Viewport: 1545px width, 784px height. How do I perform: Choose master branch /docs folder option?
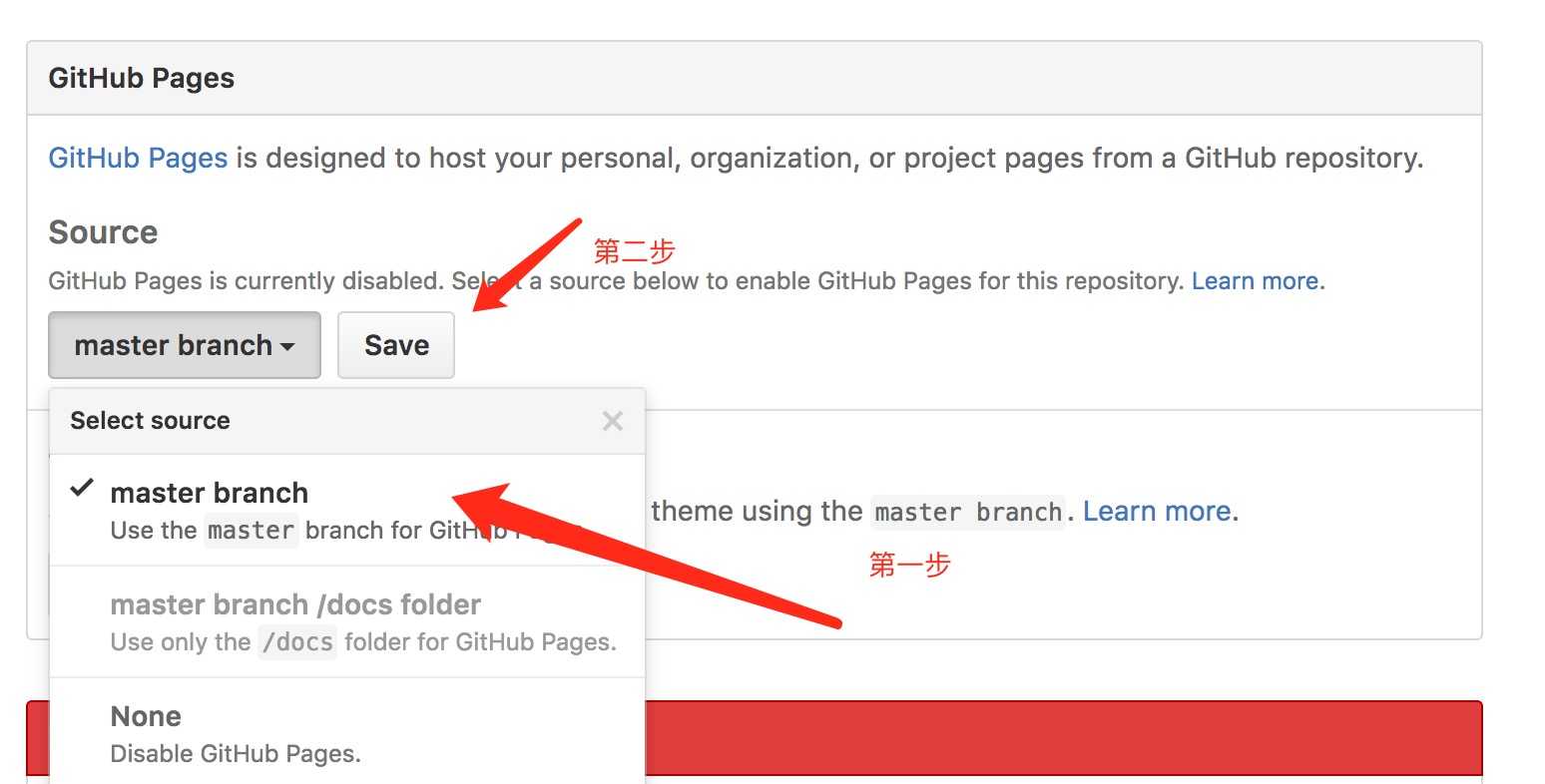(x=295, y=604)
